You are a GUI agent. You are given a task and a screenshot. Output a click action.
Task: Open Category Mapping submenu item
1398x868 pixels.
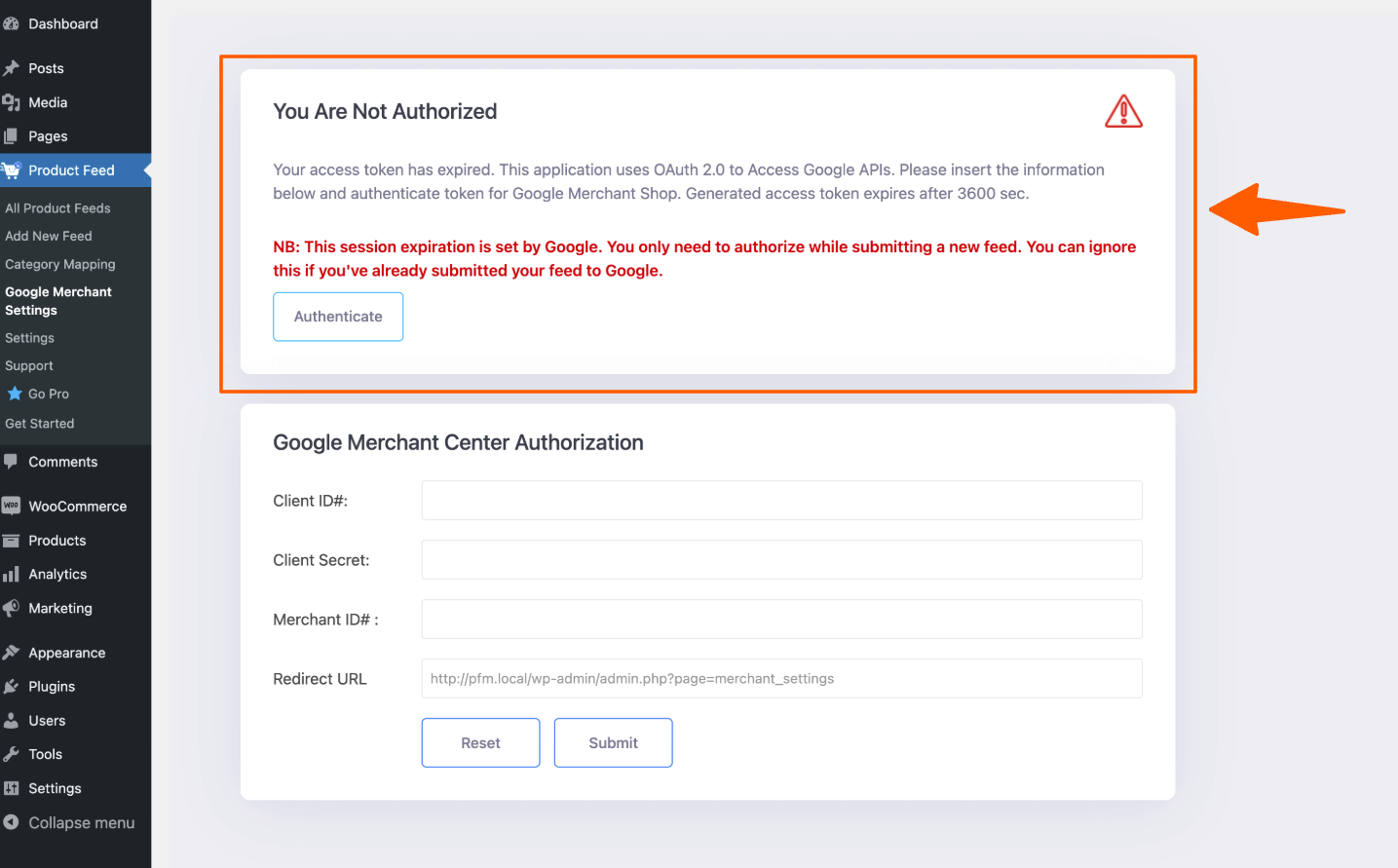click(x=60, y=264)
